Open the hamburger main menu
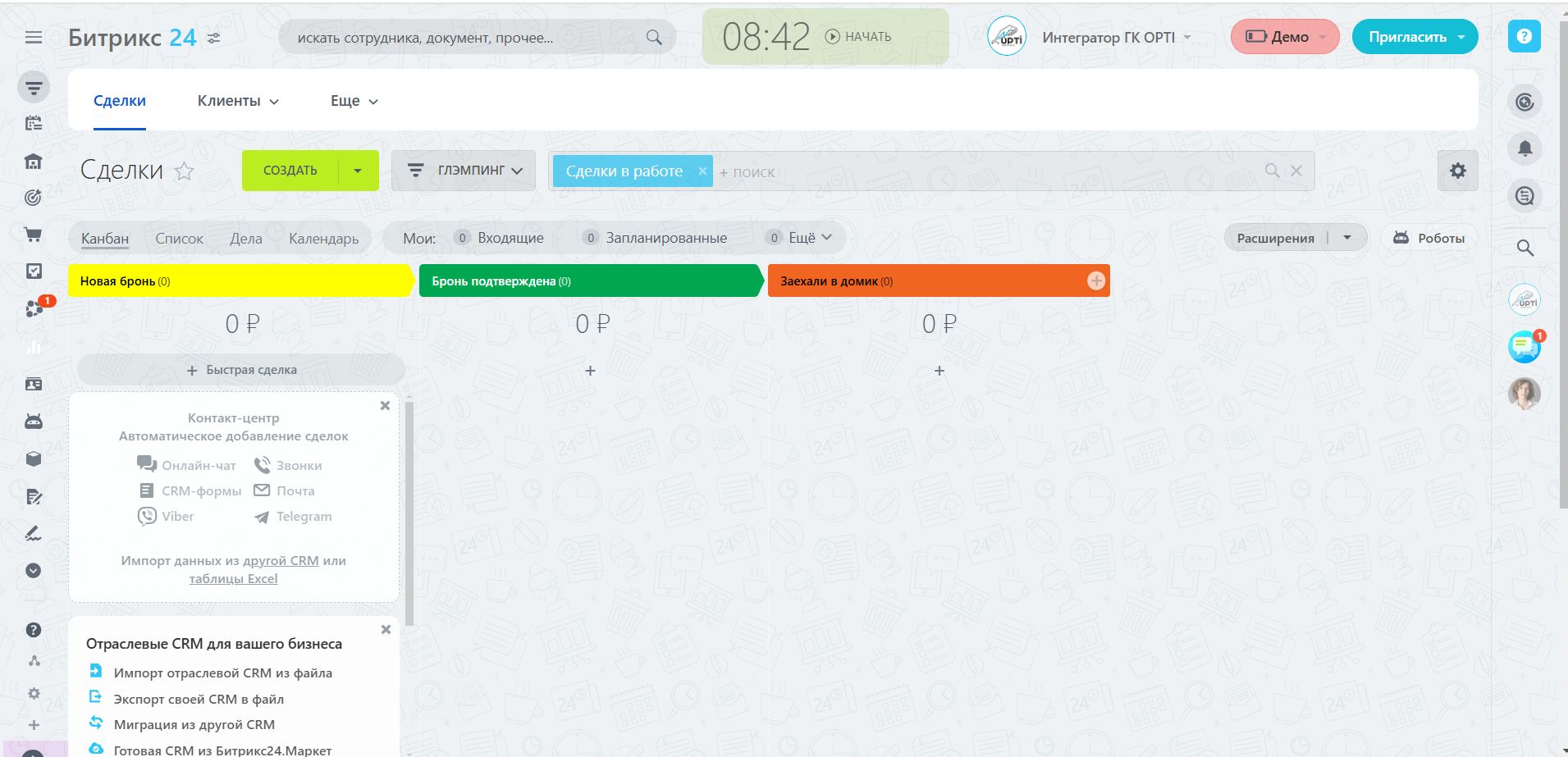The width and height of the screenshot is (1568, 757). click(x=34, y=38)
